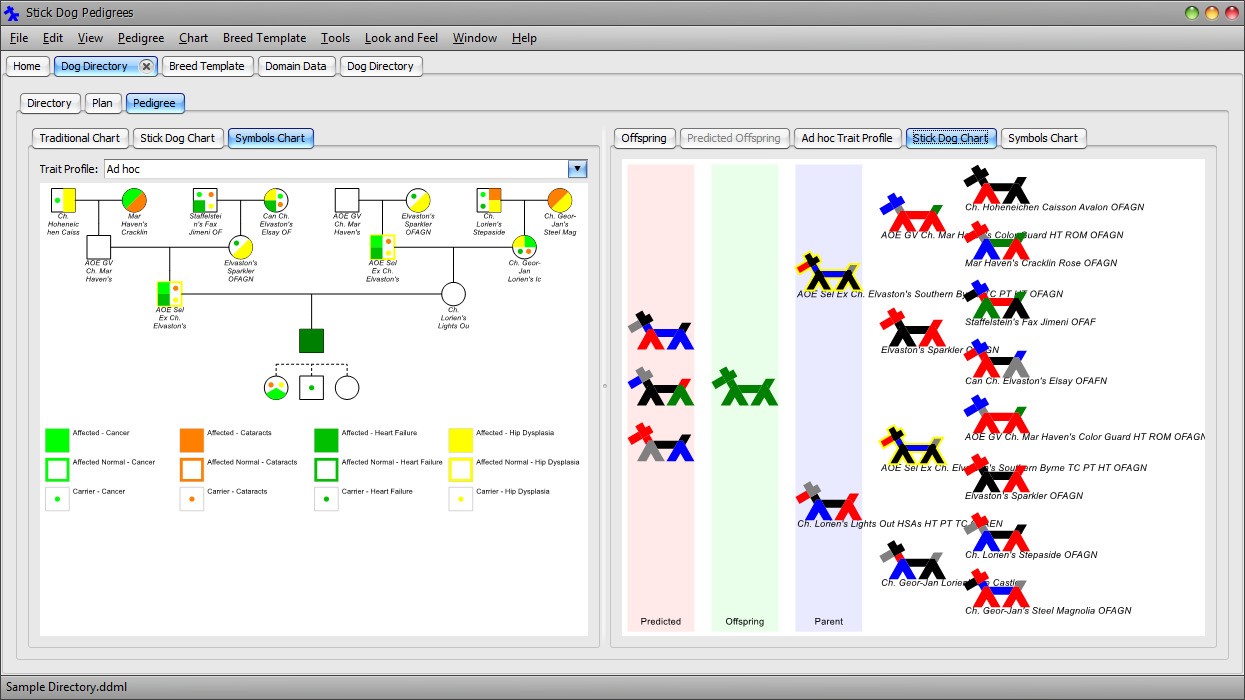Image resolution: width=1245 pixels, height=700 pixels.
Task: Click the Stick Dog Pedigrees icon in the title bar
Action: click(x=11, y=12)
